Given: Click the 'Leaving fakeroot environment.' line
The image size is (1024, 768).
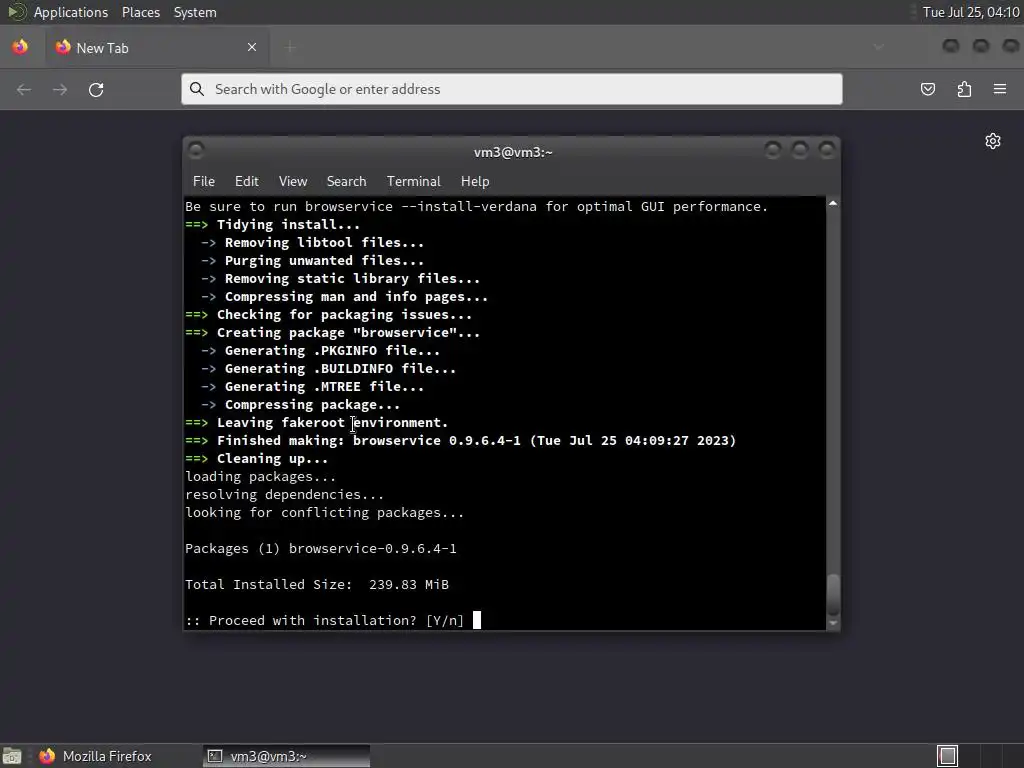Looking at the screenshot, I should [317, 423].
